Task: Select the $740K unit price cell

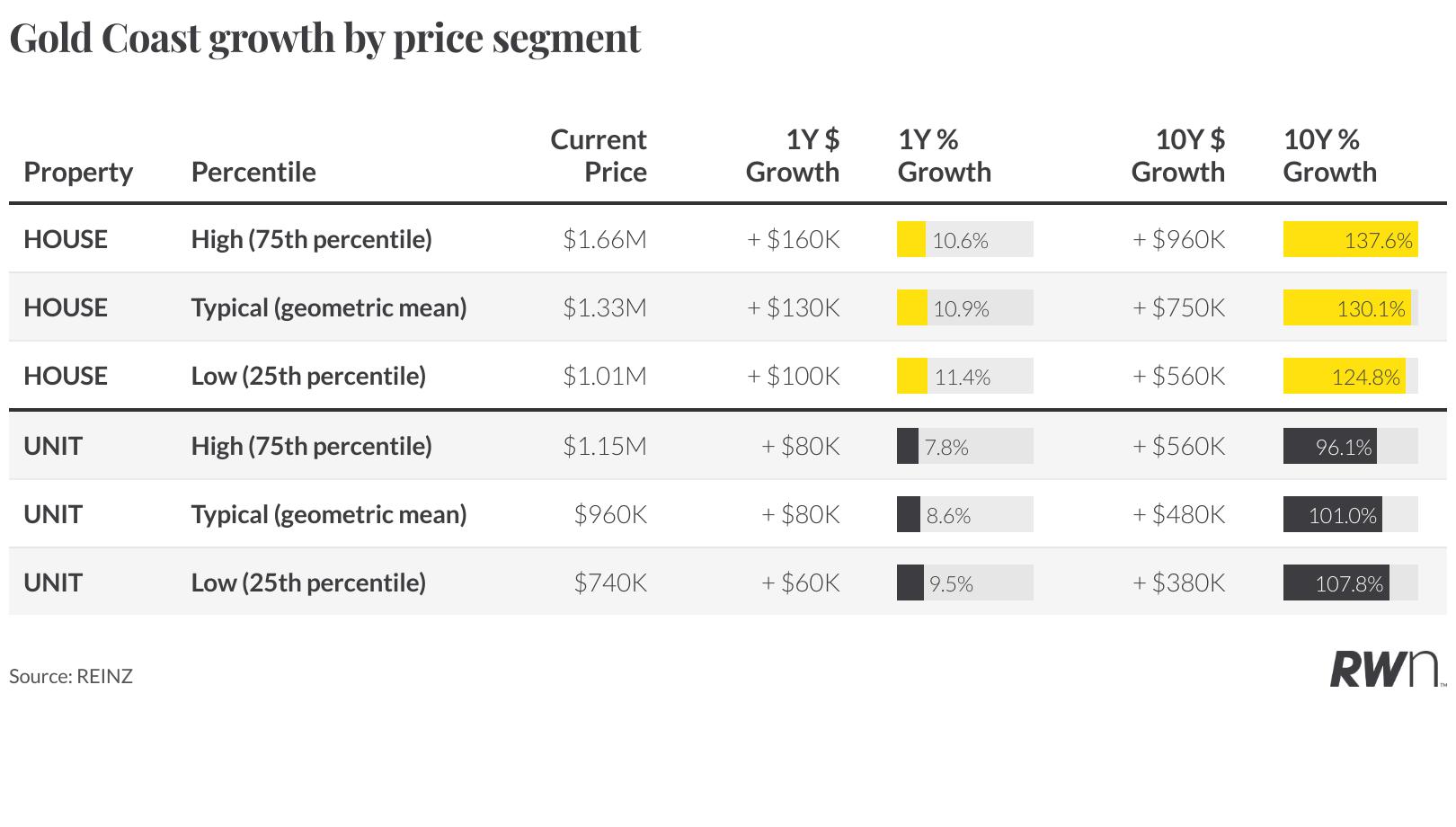Action: coord(610,583)
